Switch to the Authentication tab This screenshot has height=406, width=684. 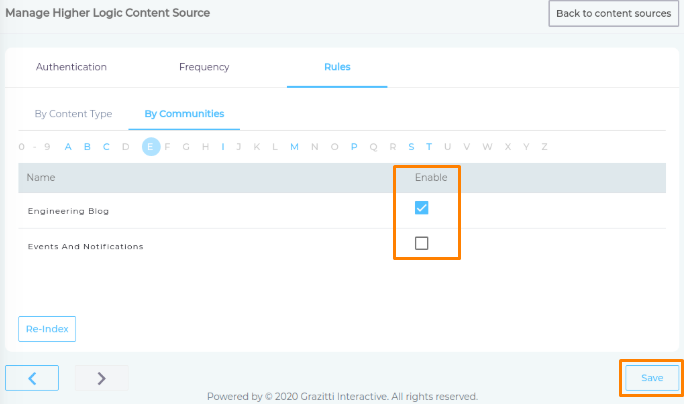[71, 67]
